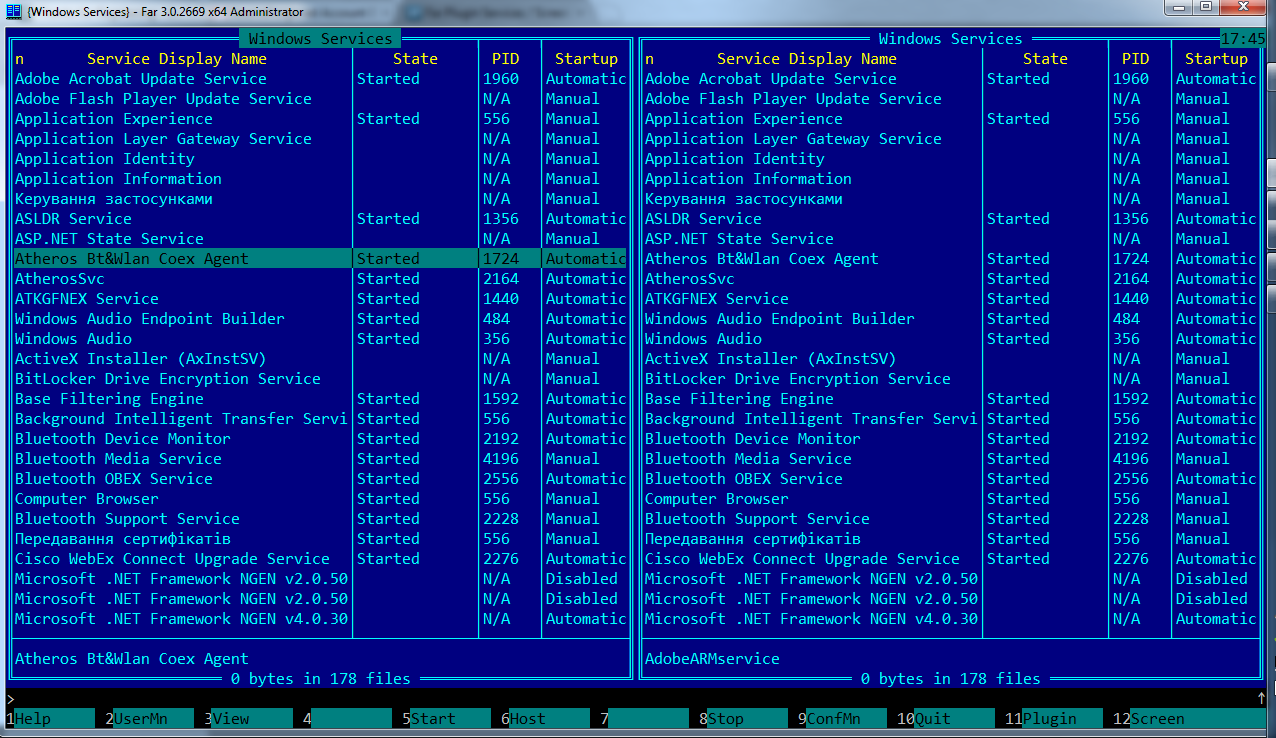The width and height of the screenshot is (1276, 738).
Task: Open the UserMn function key item
Action: tap(147, 718)
